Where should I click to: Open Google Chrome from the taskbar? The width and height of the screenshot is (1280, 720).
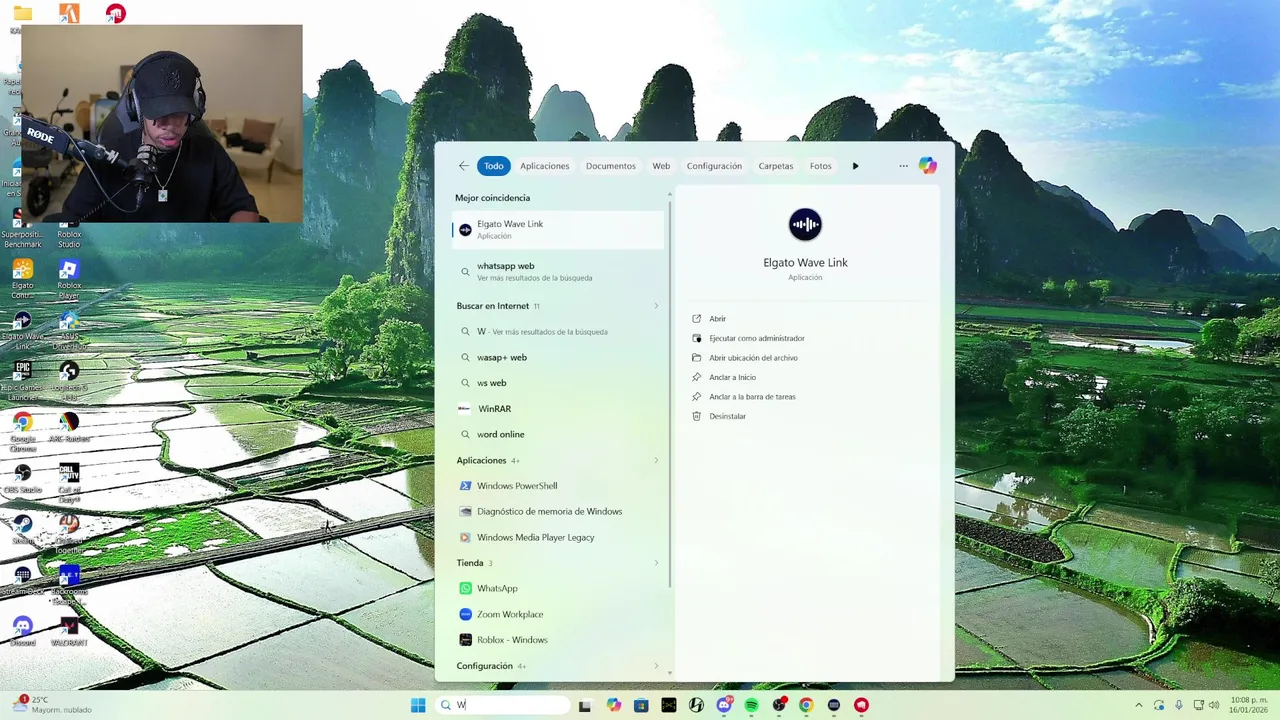click(x=806, y=705)
